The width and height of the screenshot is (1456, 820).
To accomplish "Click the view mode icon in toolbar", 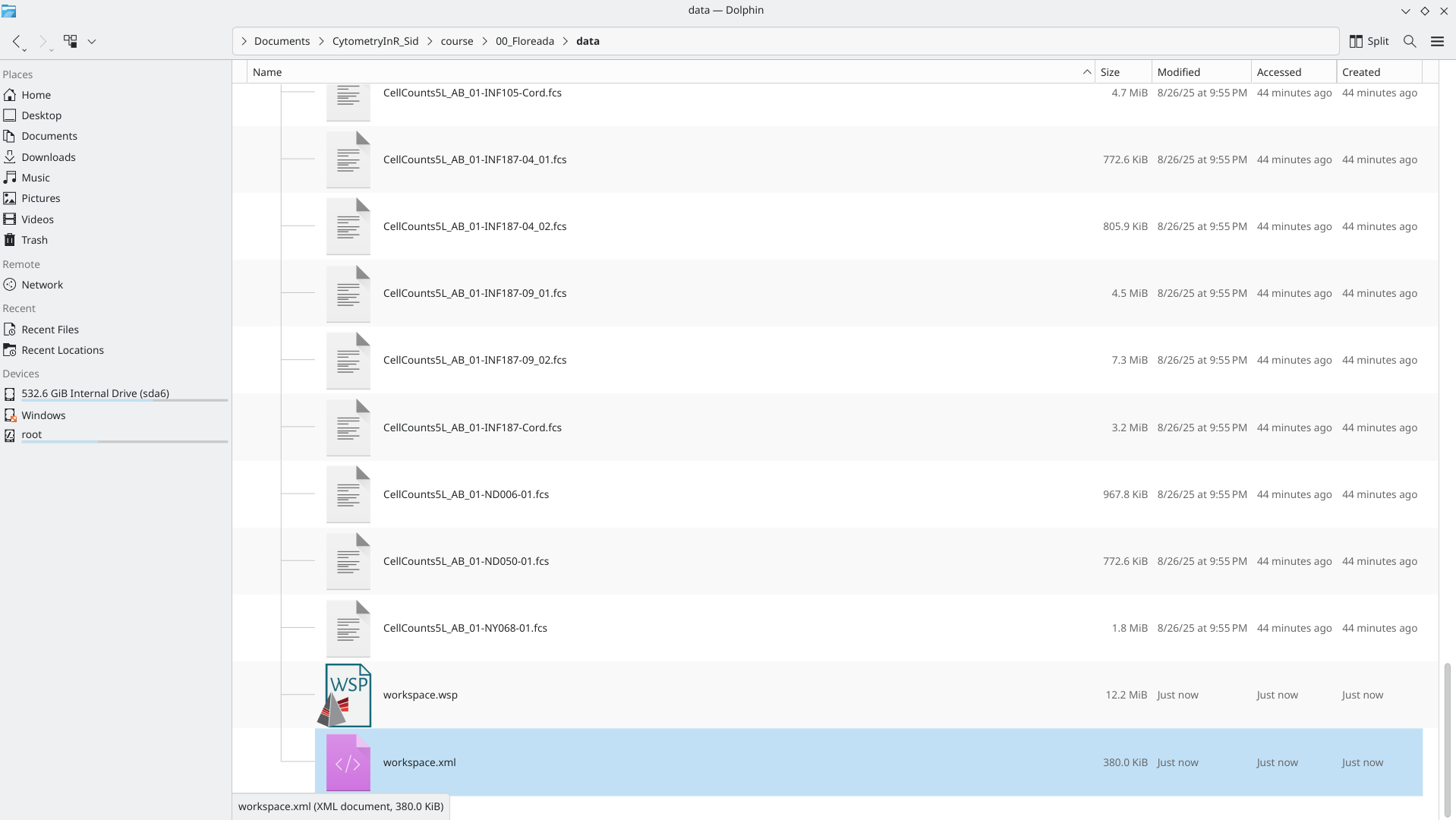I will [71, 41].
